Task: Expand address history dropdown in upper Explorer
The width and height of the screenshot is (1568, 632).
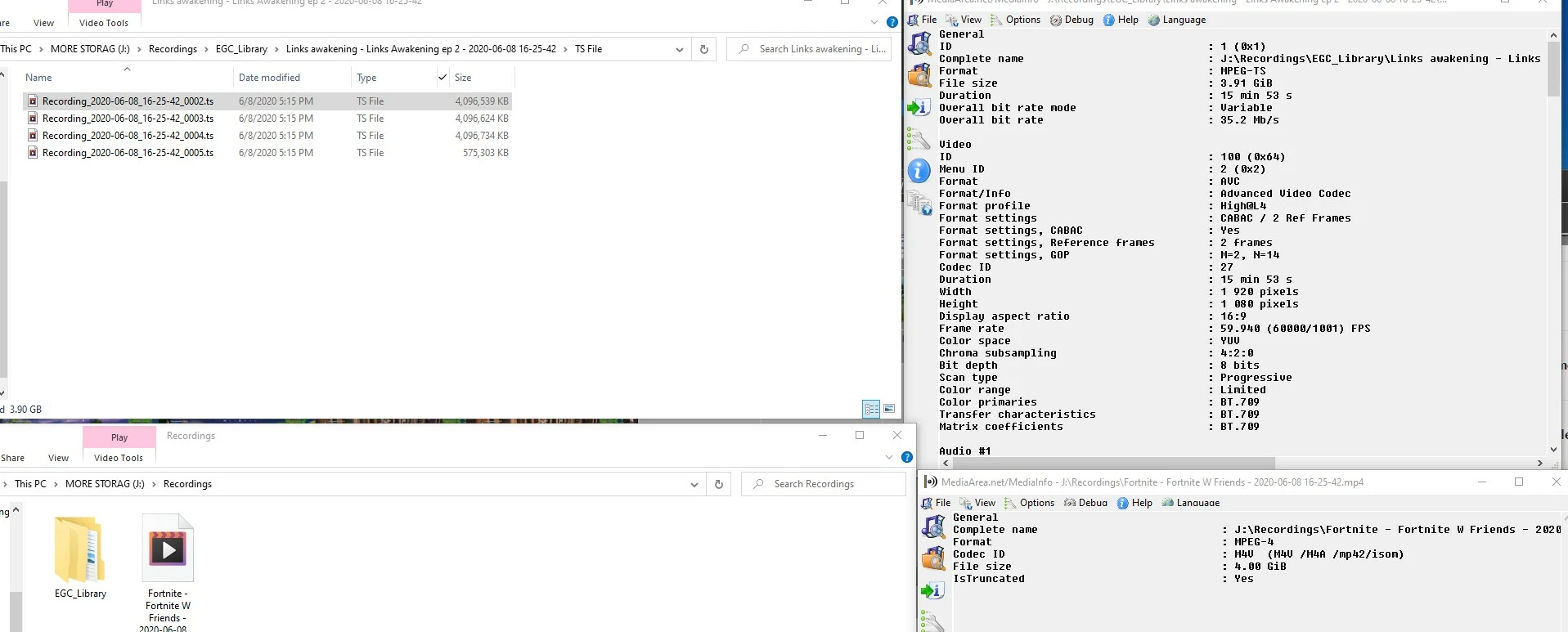Action: pos(679,49)
